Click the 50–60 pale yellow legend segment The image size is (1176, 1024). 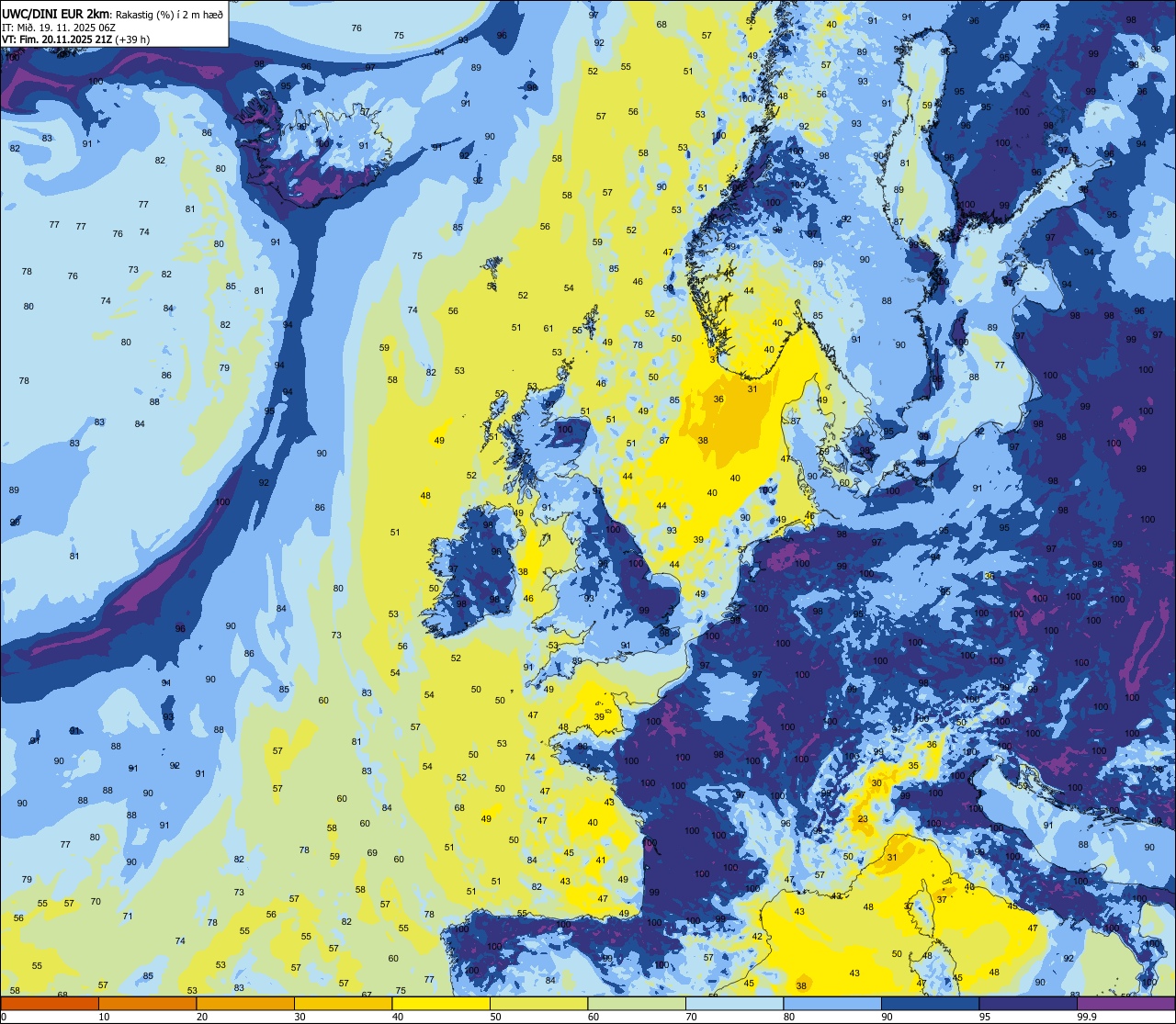coord(538,1003)
